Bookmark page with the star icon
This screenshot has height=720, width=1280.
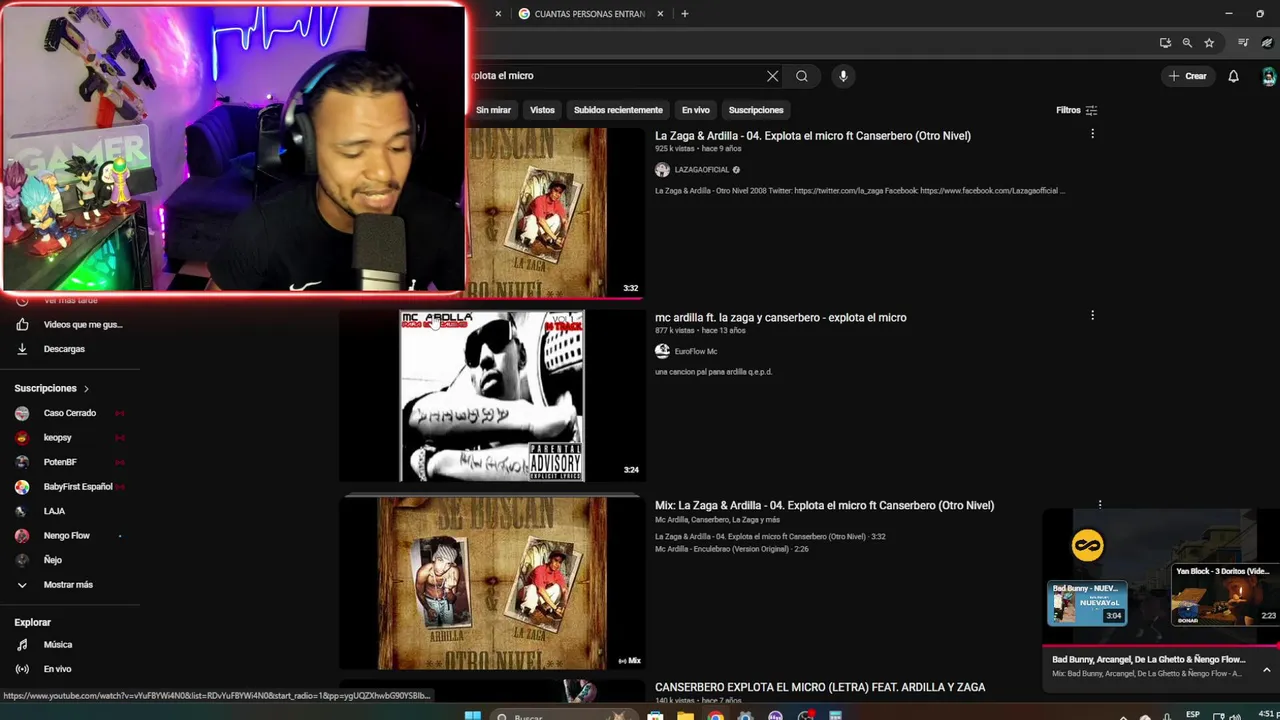click(x=1209, y=43)
